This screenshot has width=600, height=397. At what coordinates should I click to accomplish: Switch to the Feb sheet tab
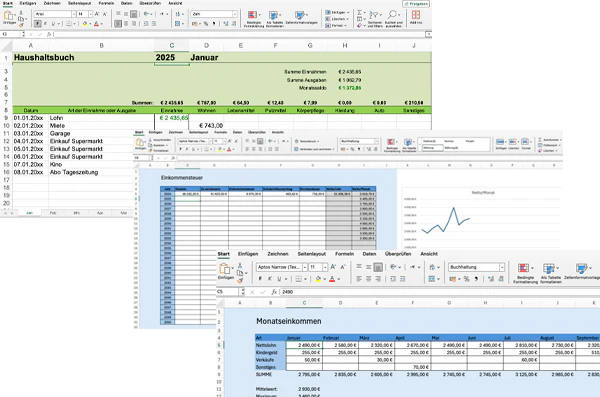tap(53, 213)
